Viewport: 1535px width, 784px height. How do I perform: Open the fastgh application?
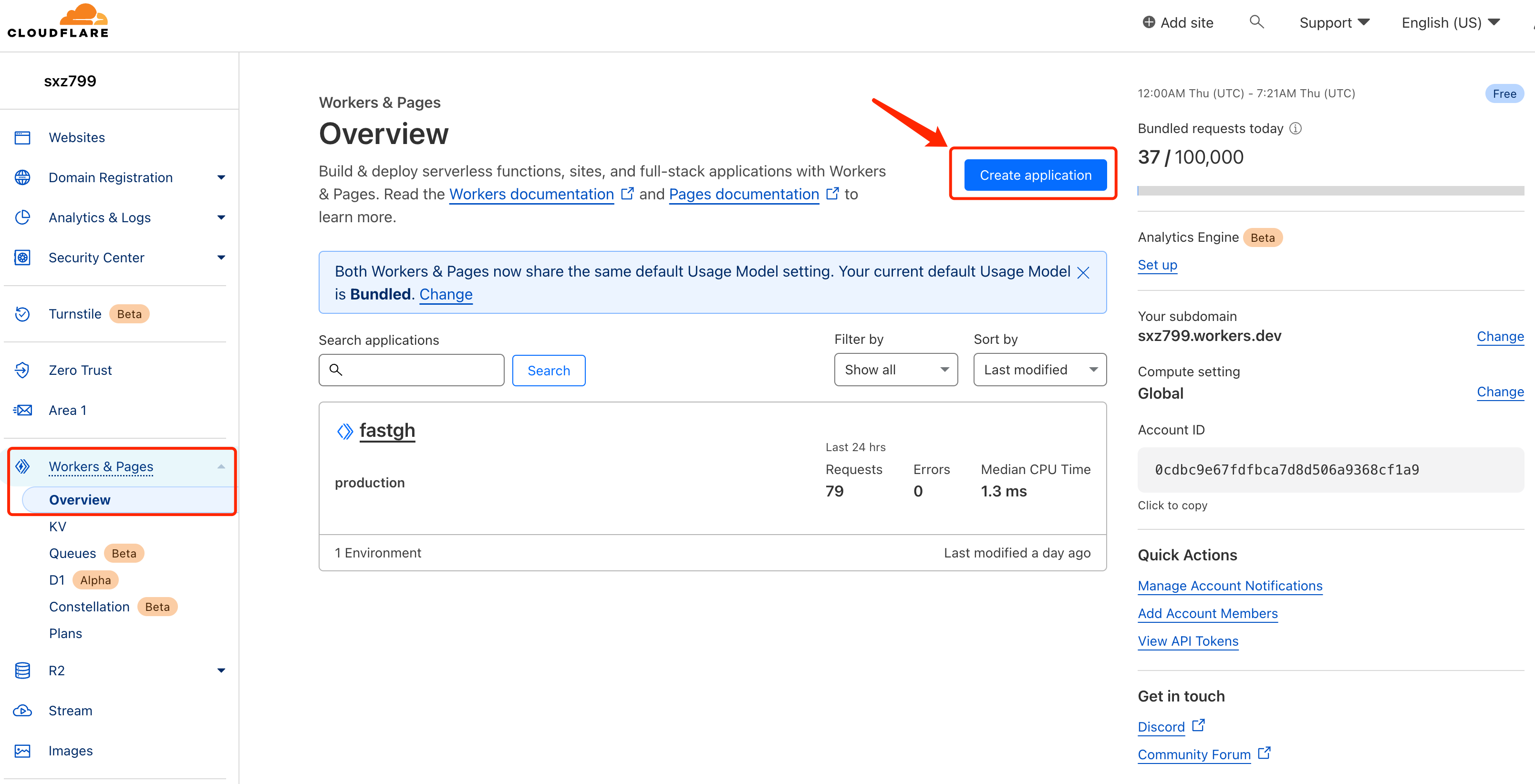[387, 431]
